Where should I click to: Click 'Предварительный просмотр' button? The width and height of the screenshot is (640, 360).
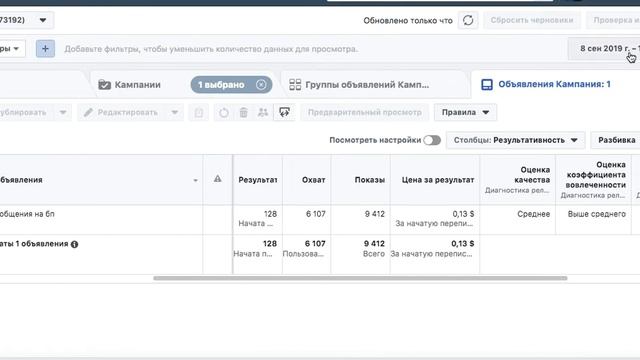point(364,112)
